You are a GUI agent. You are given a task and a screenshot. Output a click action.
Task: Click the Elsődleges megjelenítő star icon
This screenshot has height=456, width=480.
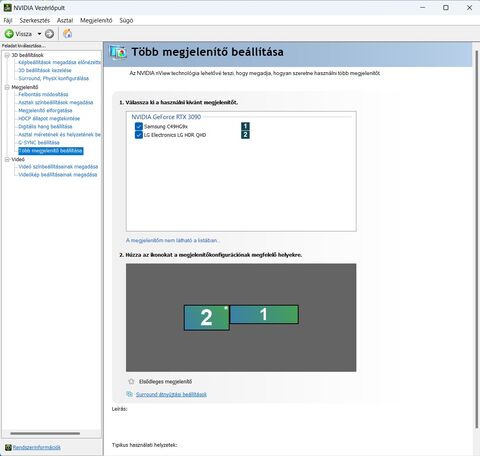tap(131, 381)
